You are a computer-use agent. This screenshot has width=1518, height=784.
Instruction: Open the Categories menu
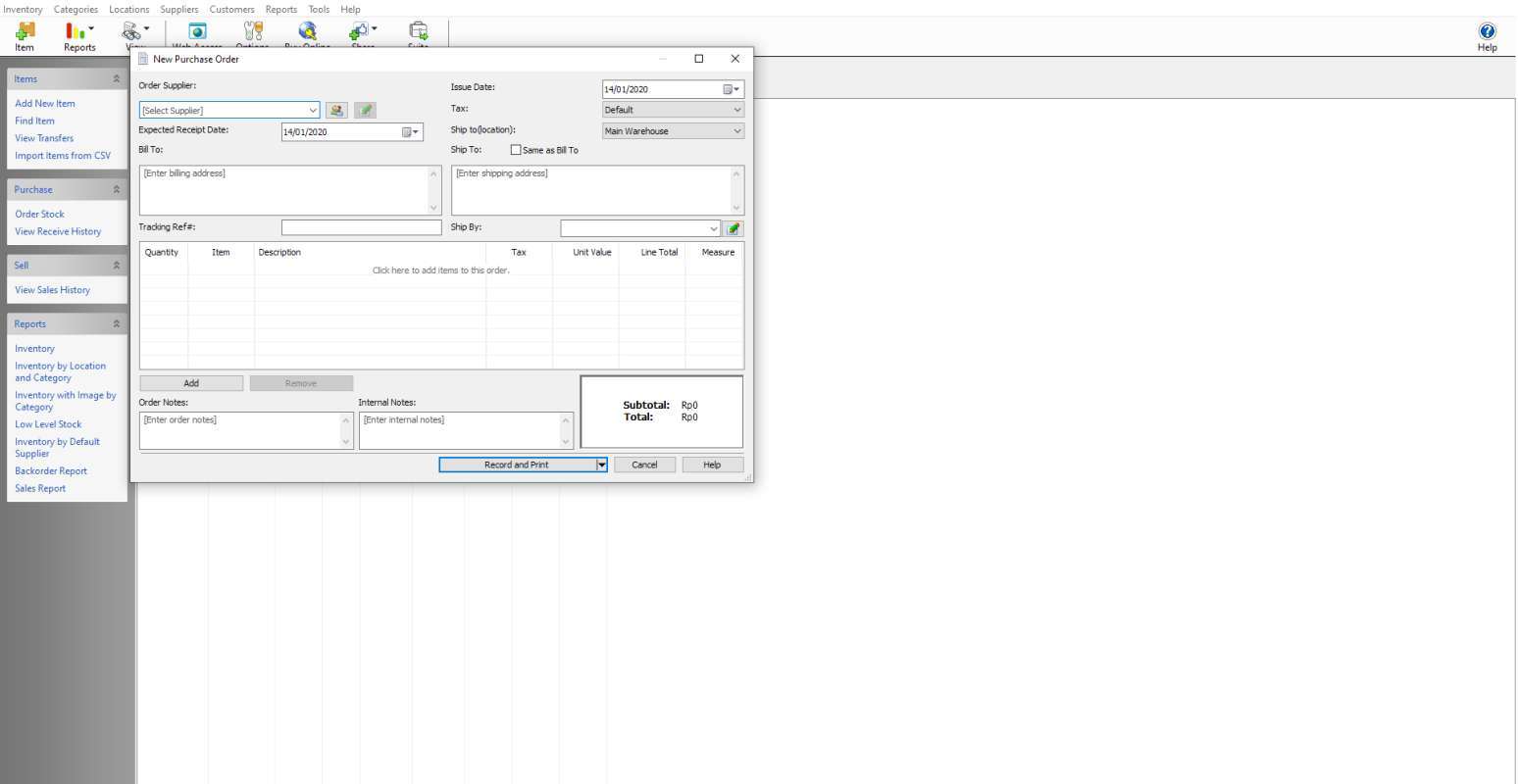[76, 9]
